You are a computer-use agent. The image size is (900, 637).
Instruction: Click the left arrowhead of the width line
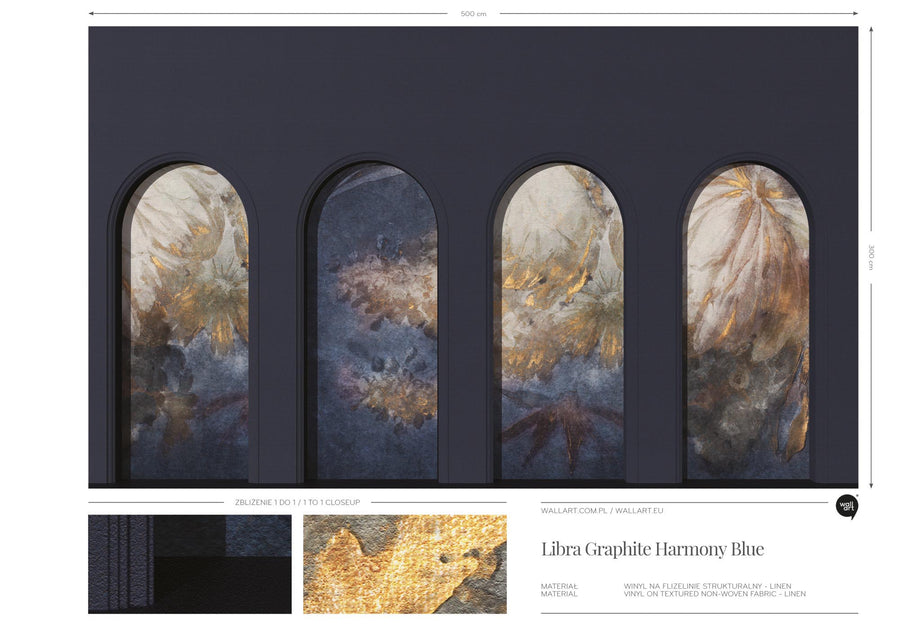91,14
